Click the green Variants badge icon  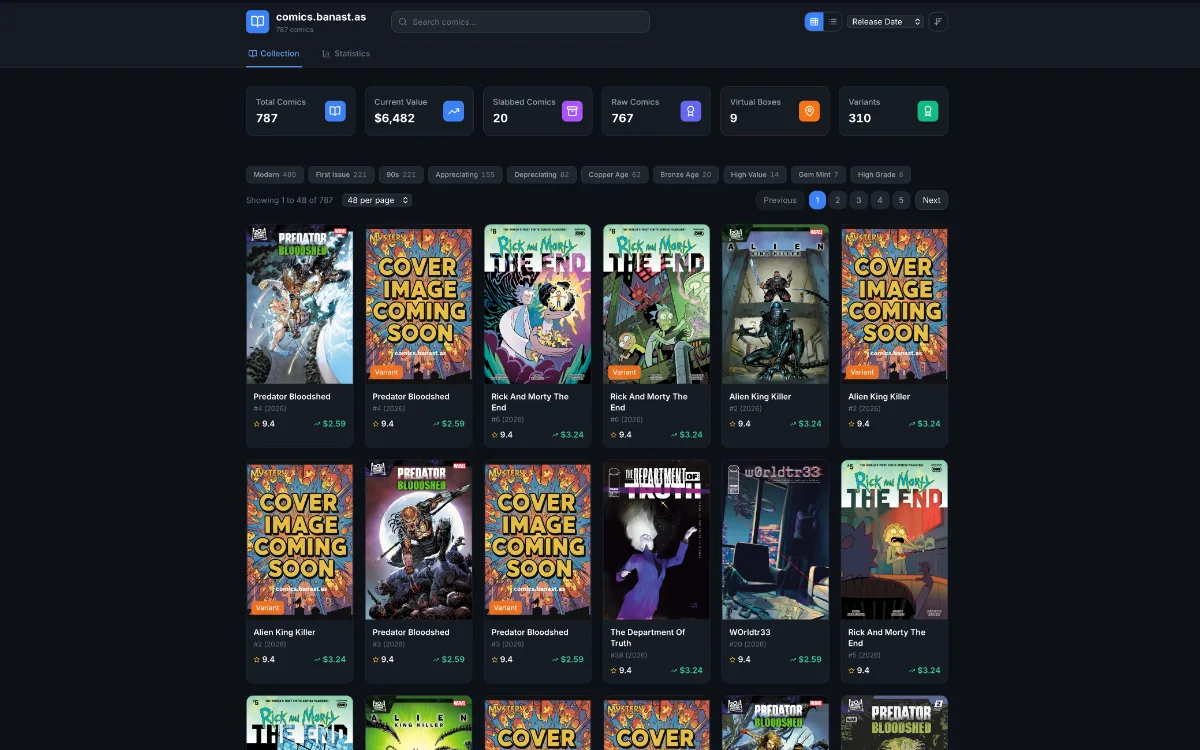click(x=928, y=111)
